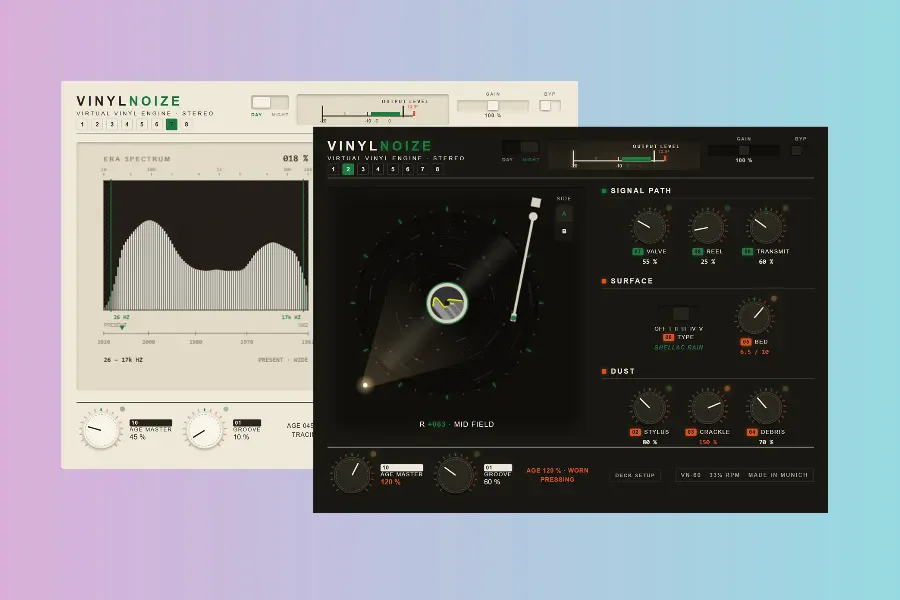Toggle the LED above the Crackle knob
900x600 pixels.
727,389
